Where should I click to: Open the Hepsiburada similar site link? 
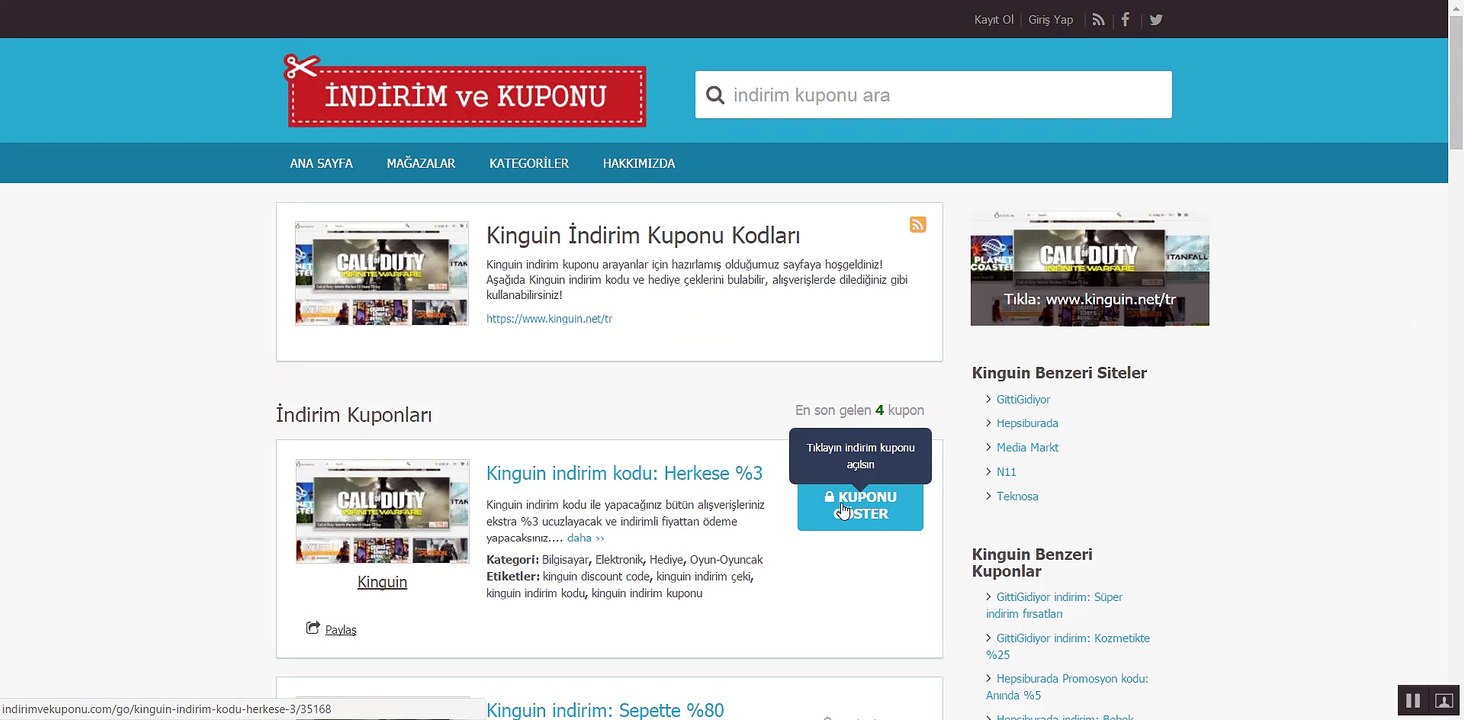point(1027,424)
